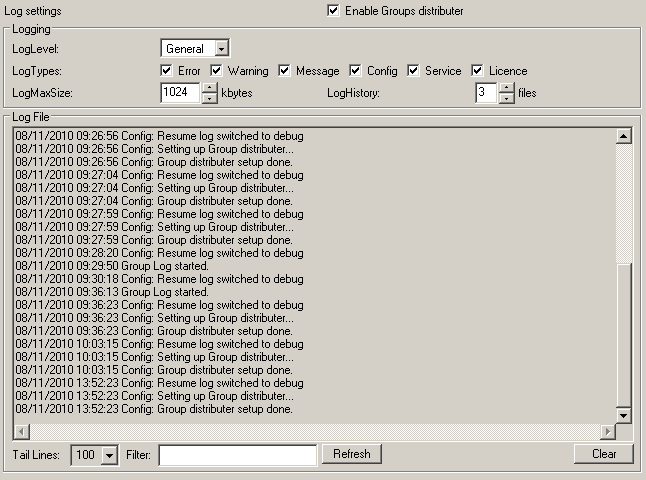Expand the Tail Lines dropdown

[110, 455]
